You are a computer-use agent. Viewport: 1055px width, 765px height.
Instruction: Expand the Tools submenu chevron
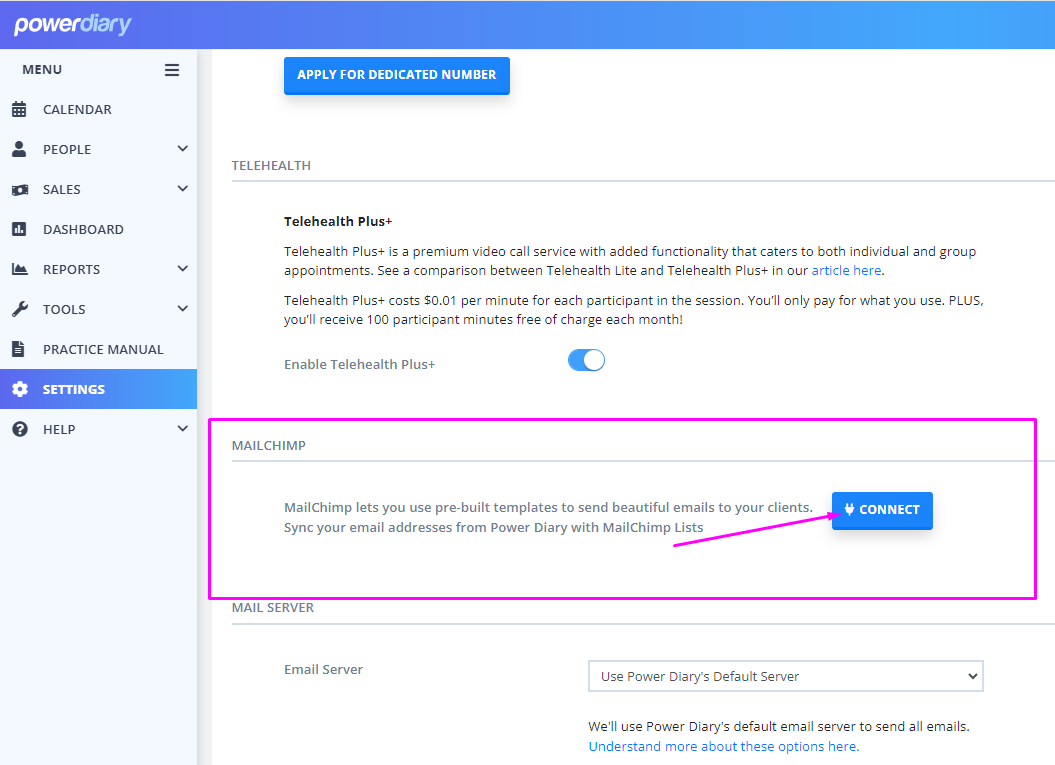click(182, 309)
